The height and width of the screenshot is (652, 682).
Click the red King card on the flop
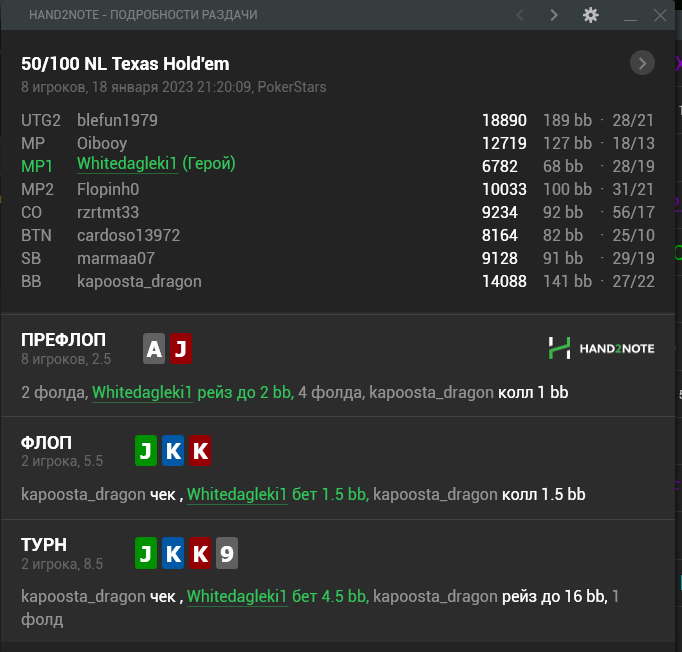(x=200, y=451)
